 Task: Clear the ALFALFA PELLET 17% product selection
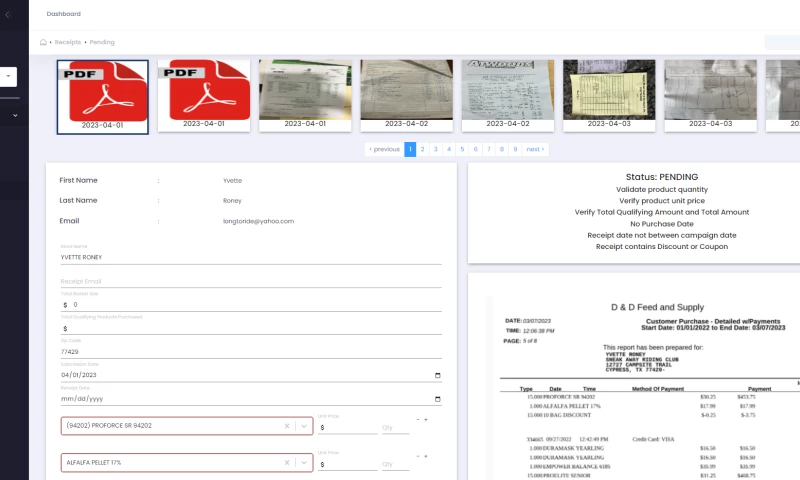coord(287,463)
